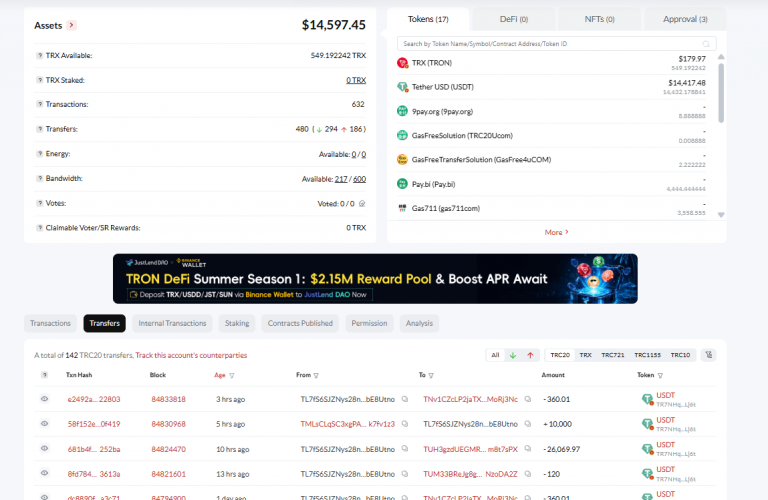Click the token list scroll up arrow

point(721,57)
